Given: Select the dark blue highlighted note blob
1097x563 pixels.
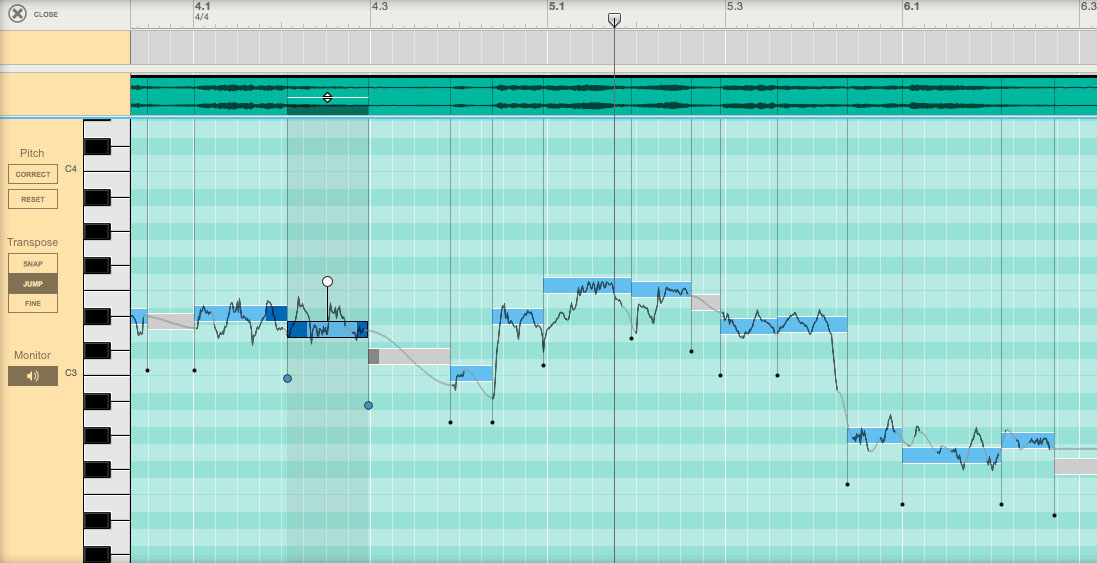Looking at the screenshot, I should (327, 329).
